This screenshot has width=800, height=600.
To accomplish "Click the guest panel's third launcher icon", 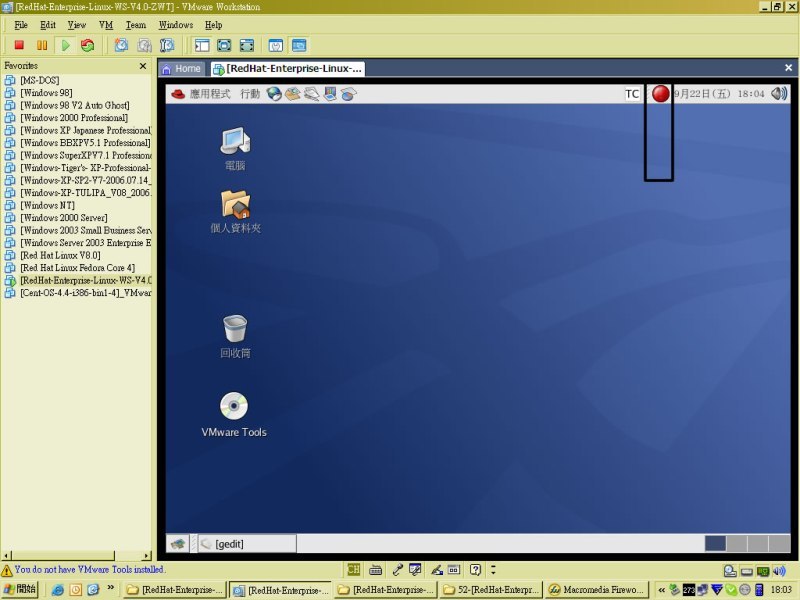I will pyautogui.click(x=311, y=94).
